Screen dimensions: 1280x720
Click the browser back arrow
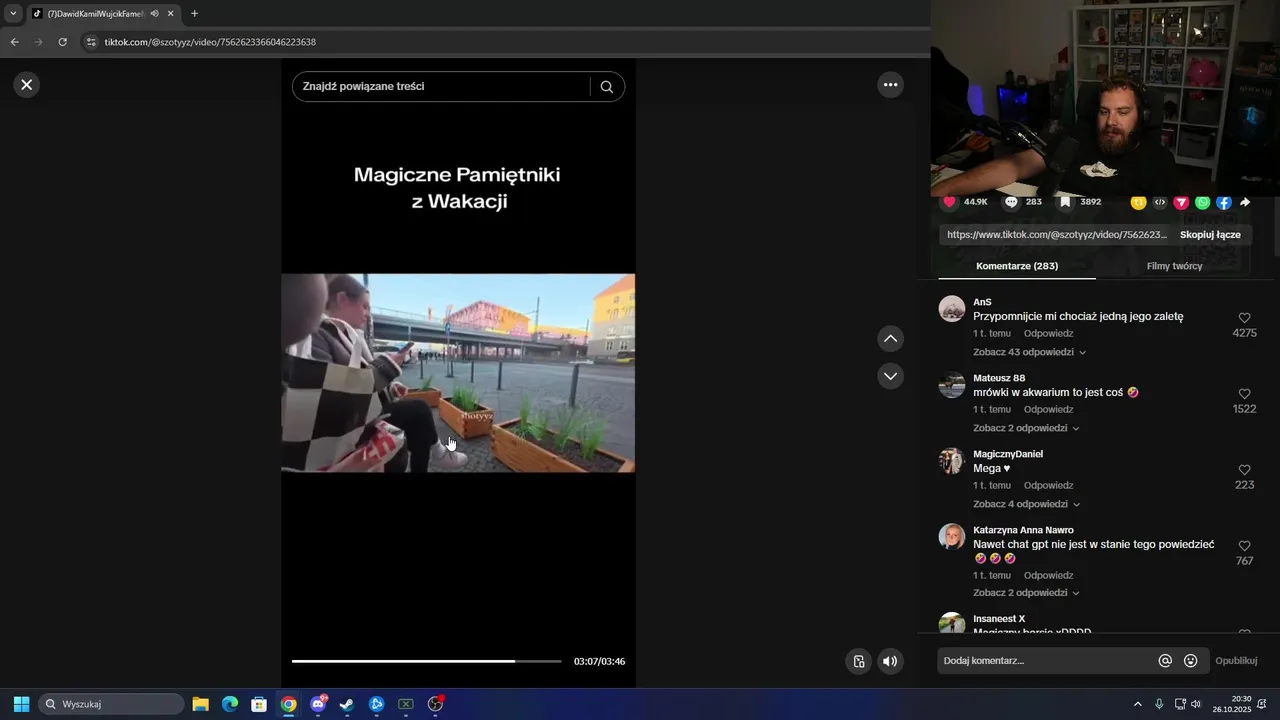(x=14, y=42)
